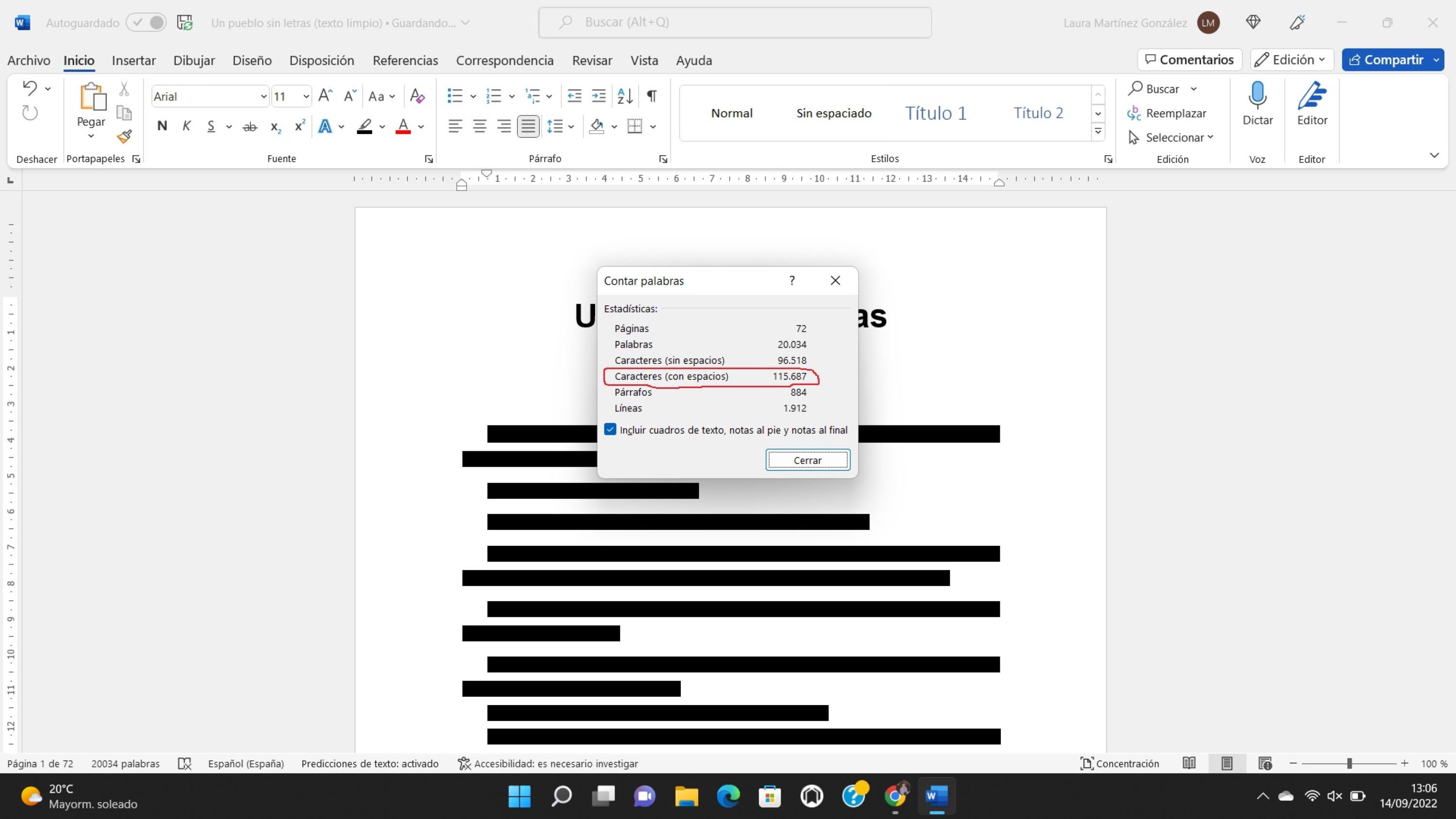
Task: Click the Cerrar button in dialog
Action: pos(807,460)
